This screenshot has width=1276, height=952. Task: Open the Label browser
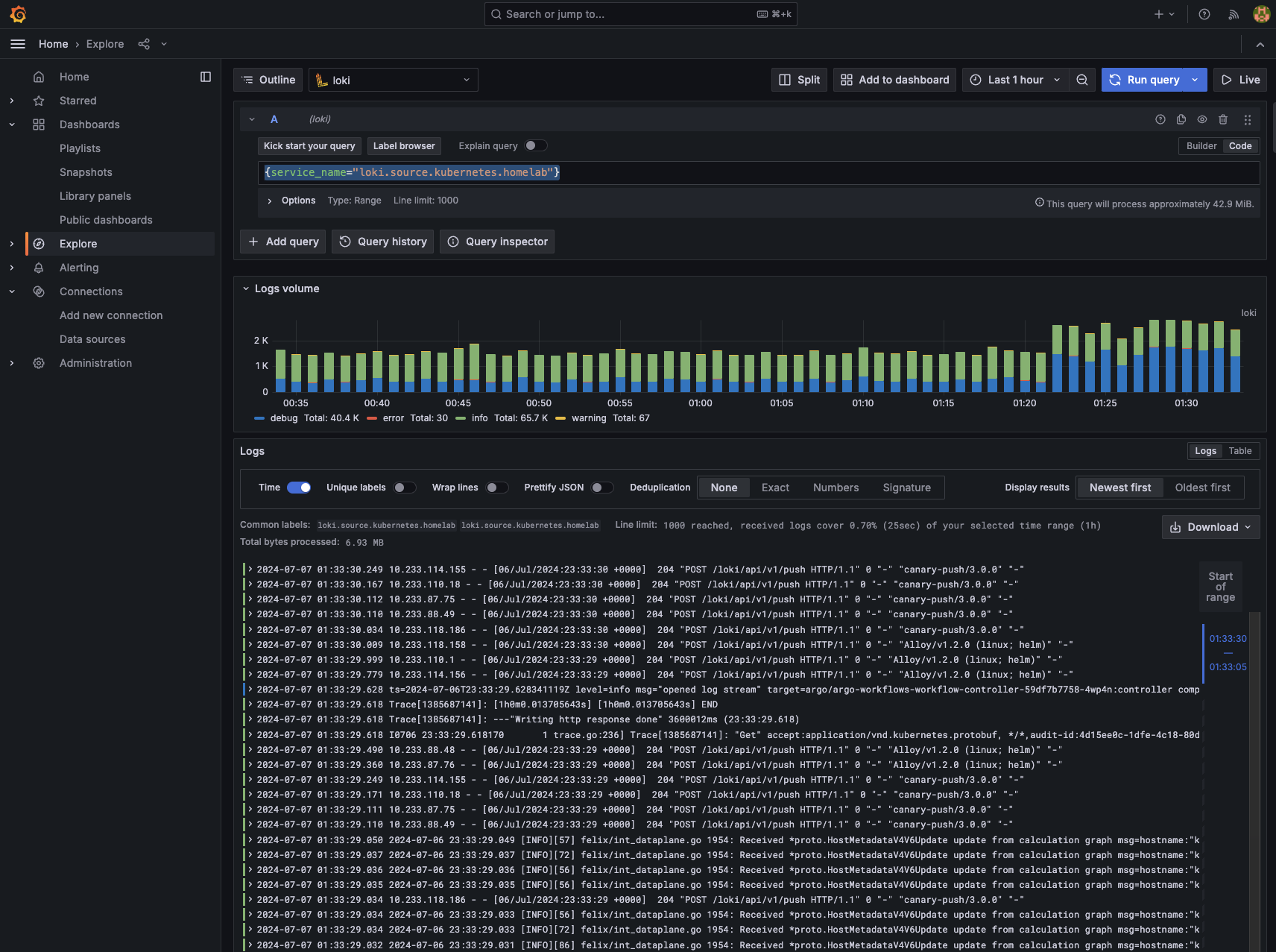tap(404, 146)
